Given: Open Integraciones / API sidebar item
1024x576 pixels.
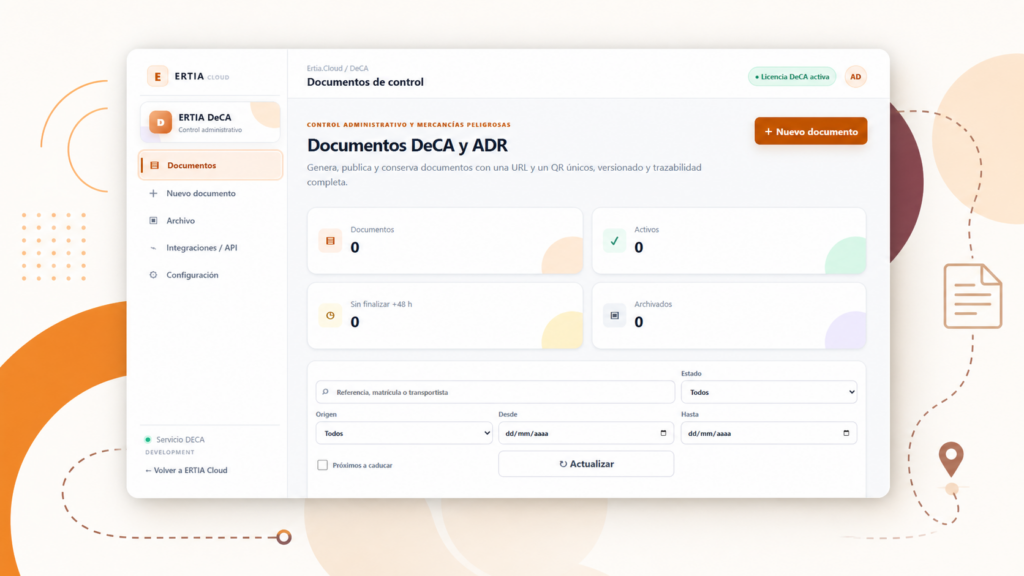Looking at the screenshot, I should (210, 248).
